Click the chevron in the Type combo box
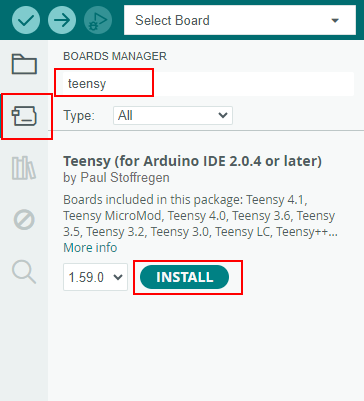Screen dimensions: 364x401 click(223, 115)
